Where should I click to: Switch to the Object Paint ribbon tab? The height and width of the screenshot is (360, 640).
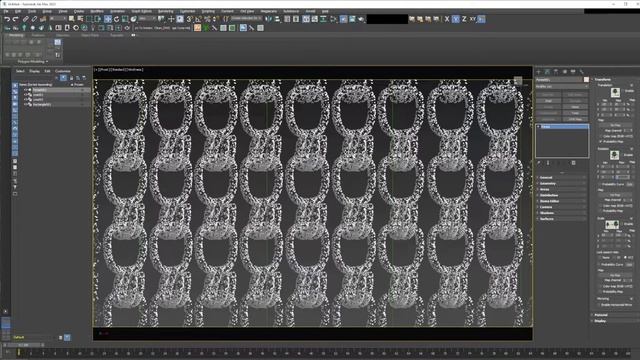click(90, 36)
